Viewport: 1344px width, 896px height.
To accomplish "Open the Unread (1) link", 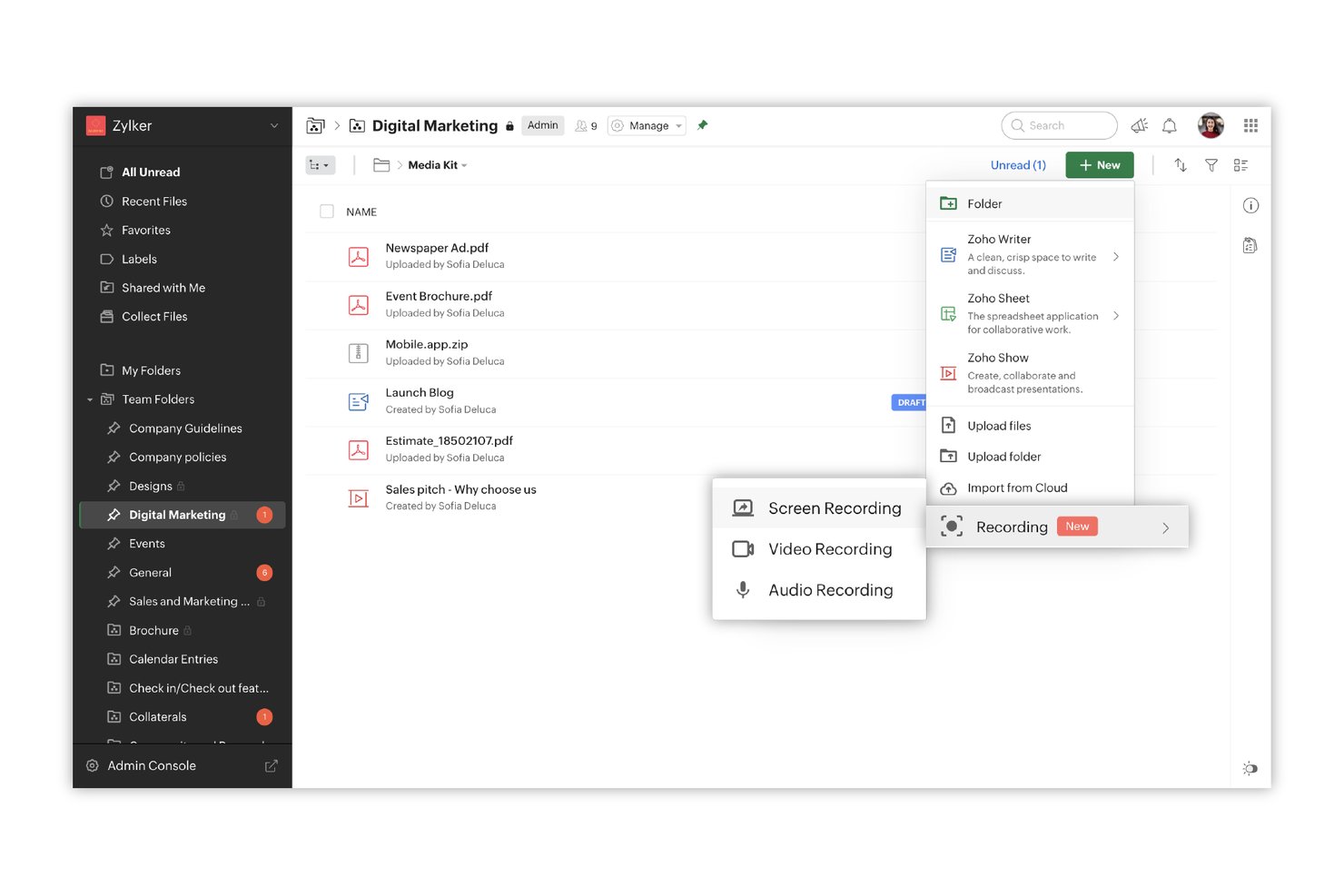I will click(1018, 165).
